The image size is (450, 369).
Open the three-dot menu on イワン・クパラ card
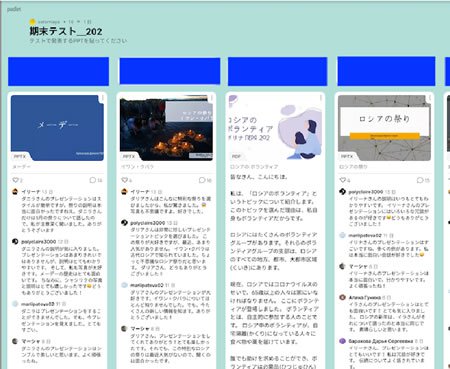pyautogui.click(x=211, y=98)
